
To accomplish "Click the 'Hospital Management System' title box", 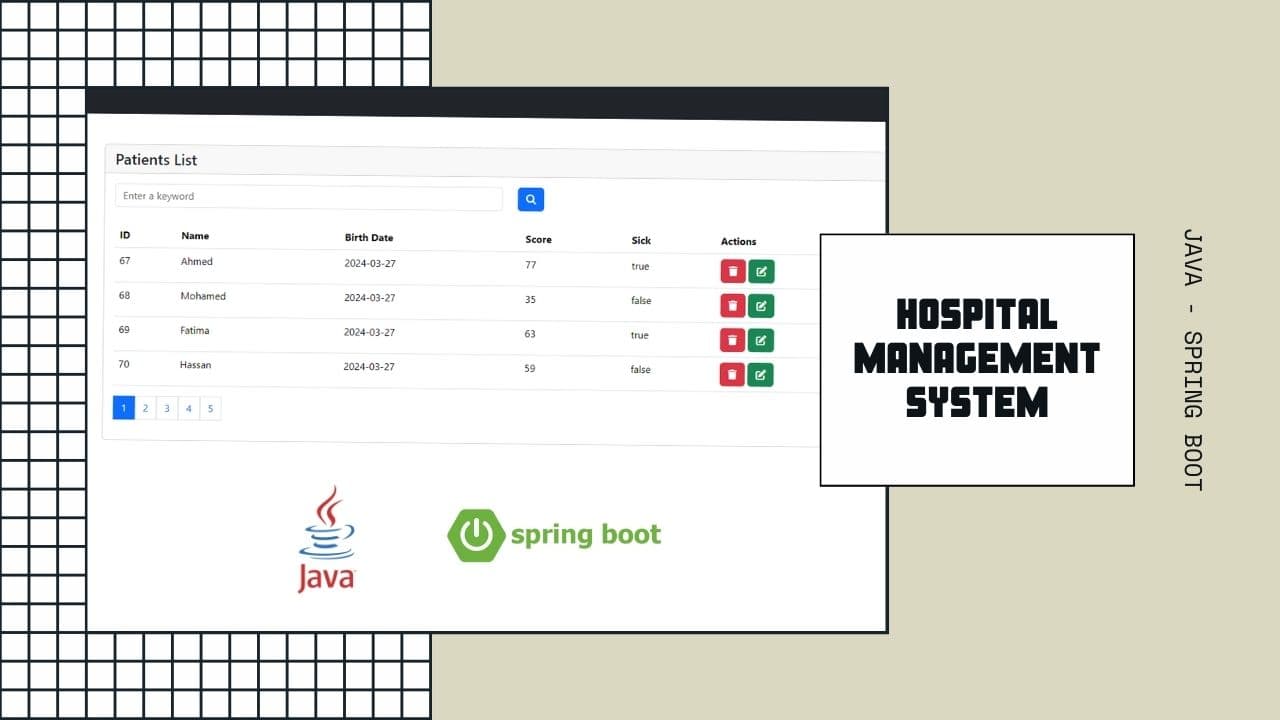I will coord(977,360).
